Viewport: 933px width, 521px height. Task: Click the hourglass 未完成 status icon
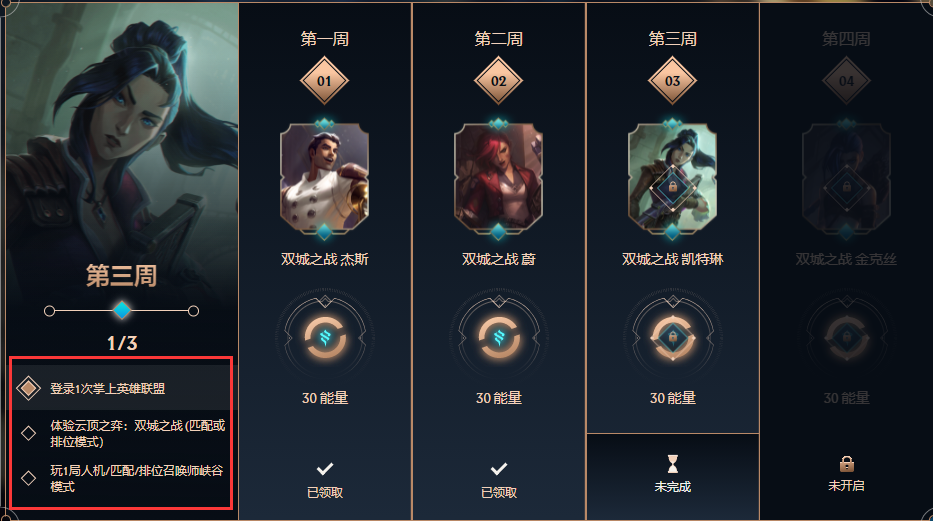tap(672, 464)
